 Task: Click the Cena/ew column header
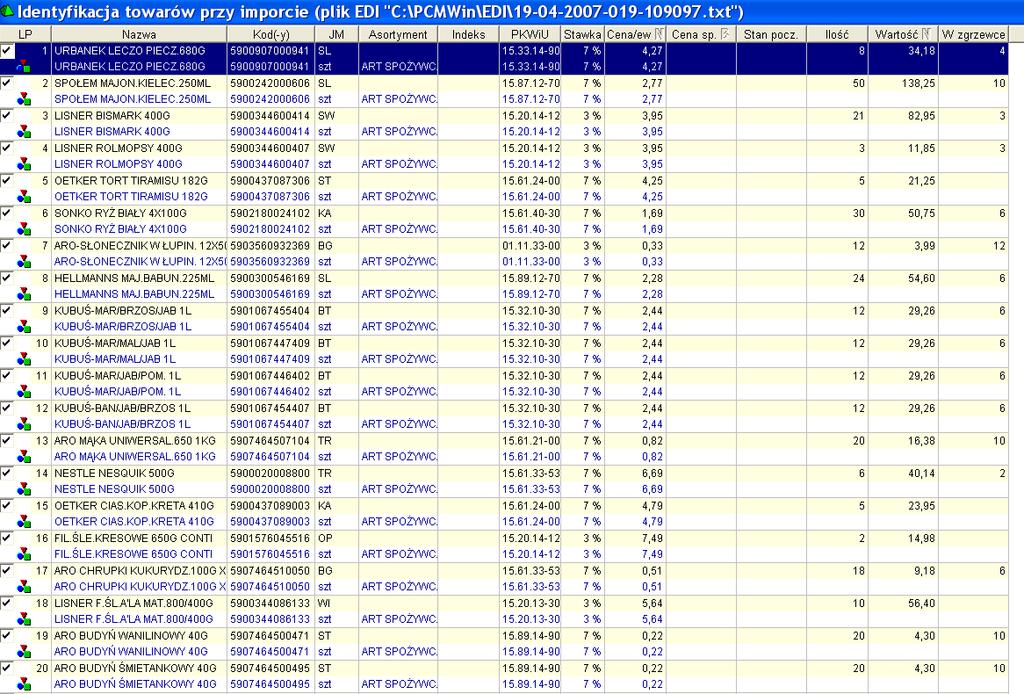click(635, 35)
